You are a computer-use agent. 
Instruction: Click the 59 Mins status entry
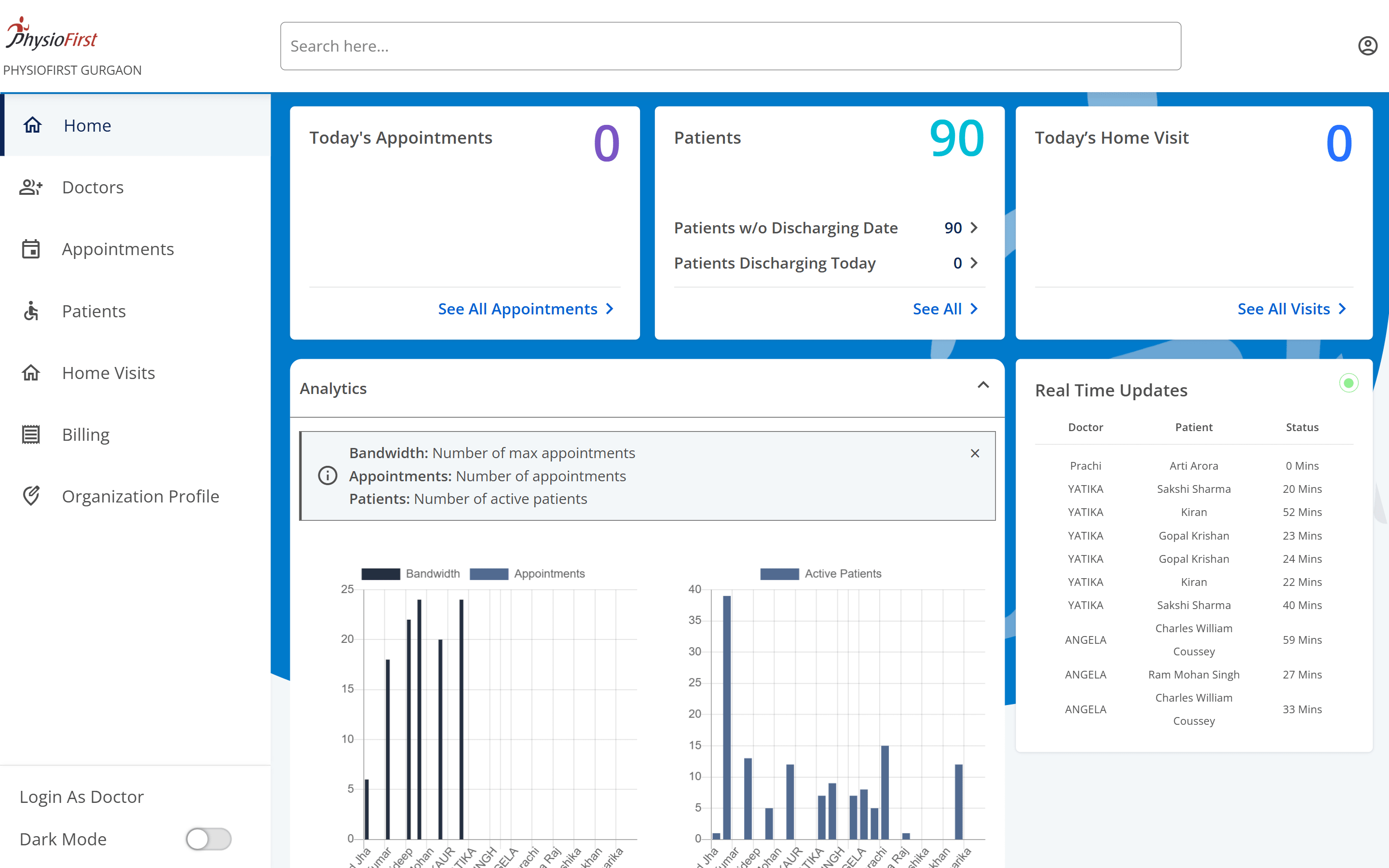tap(1302, 639)
